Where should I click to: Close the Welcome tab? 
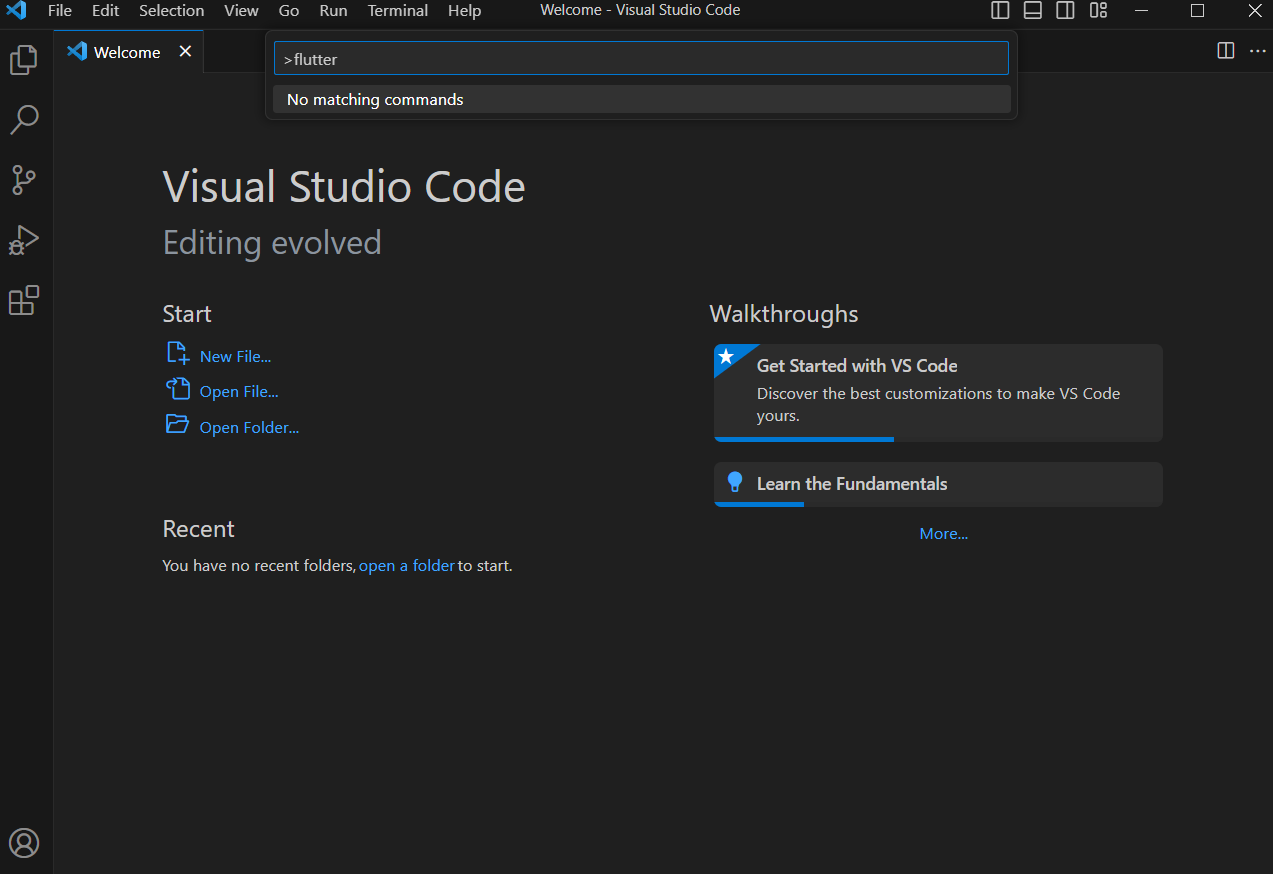(185, 52)
